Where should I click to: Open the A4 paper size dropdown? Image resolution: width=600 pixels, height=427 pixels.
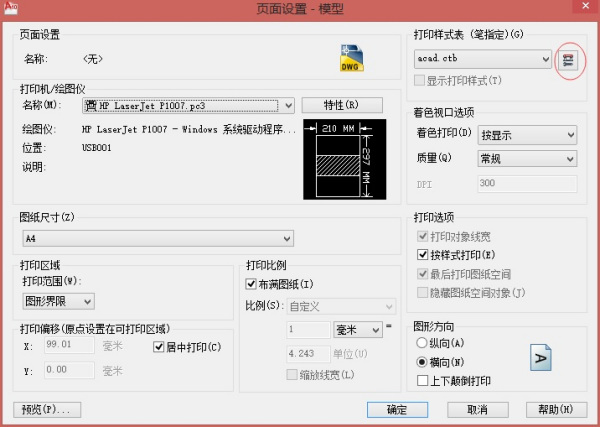[158, 239]
